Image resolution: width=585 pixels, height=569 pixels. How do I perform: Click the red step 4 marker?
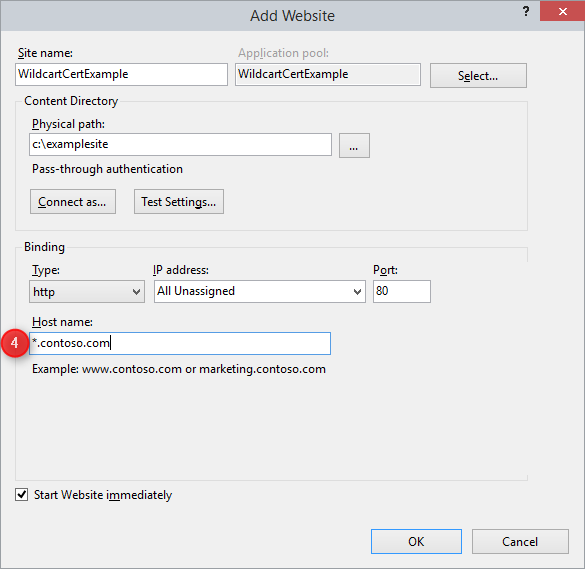(x=15, y=343)
